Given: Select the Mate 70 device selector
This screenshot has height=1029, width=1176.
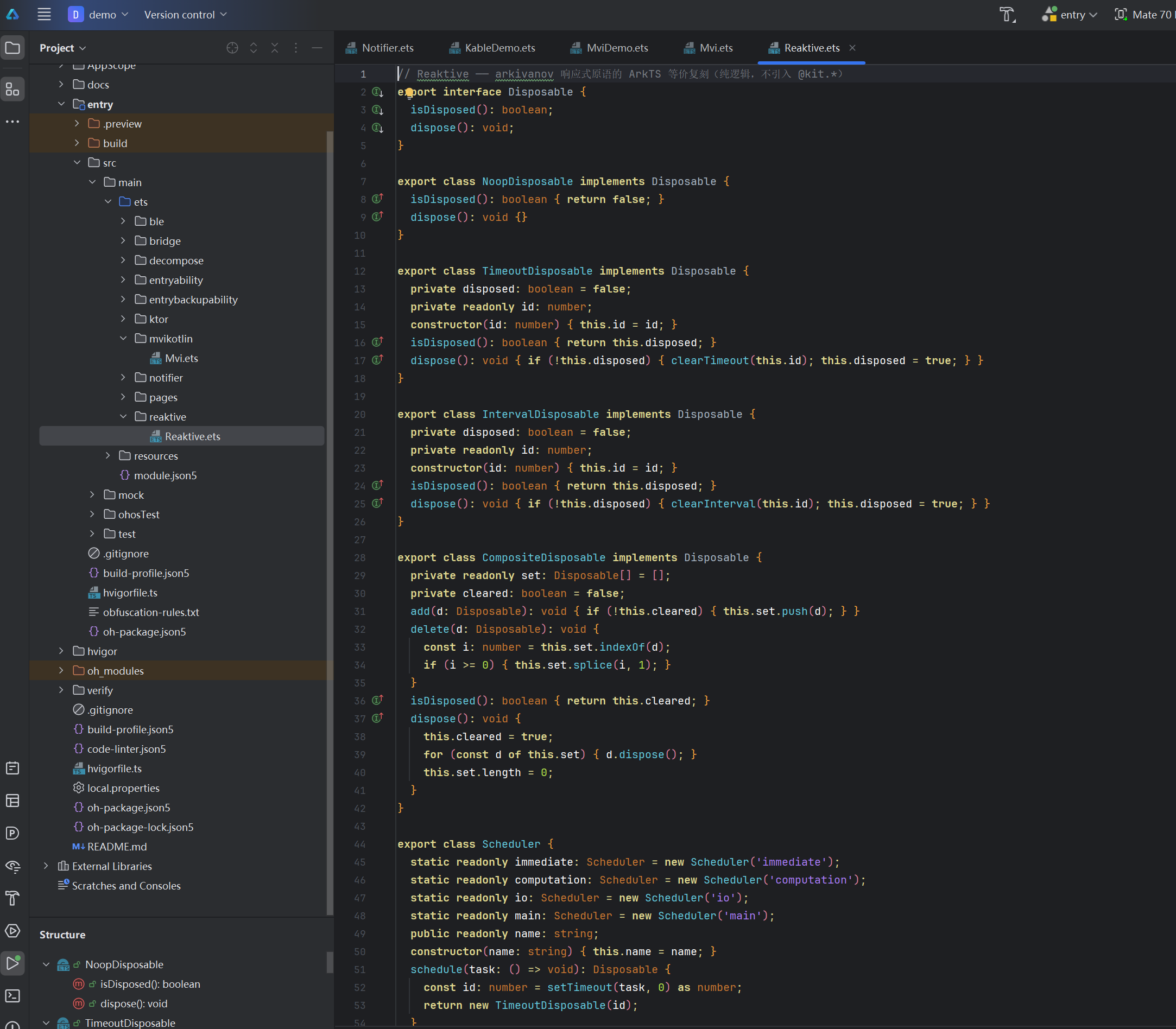Looking at the screenshot, I should (x=1144, y=14).
